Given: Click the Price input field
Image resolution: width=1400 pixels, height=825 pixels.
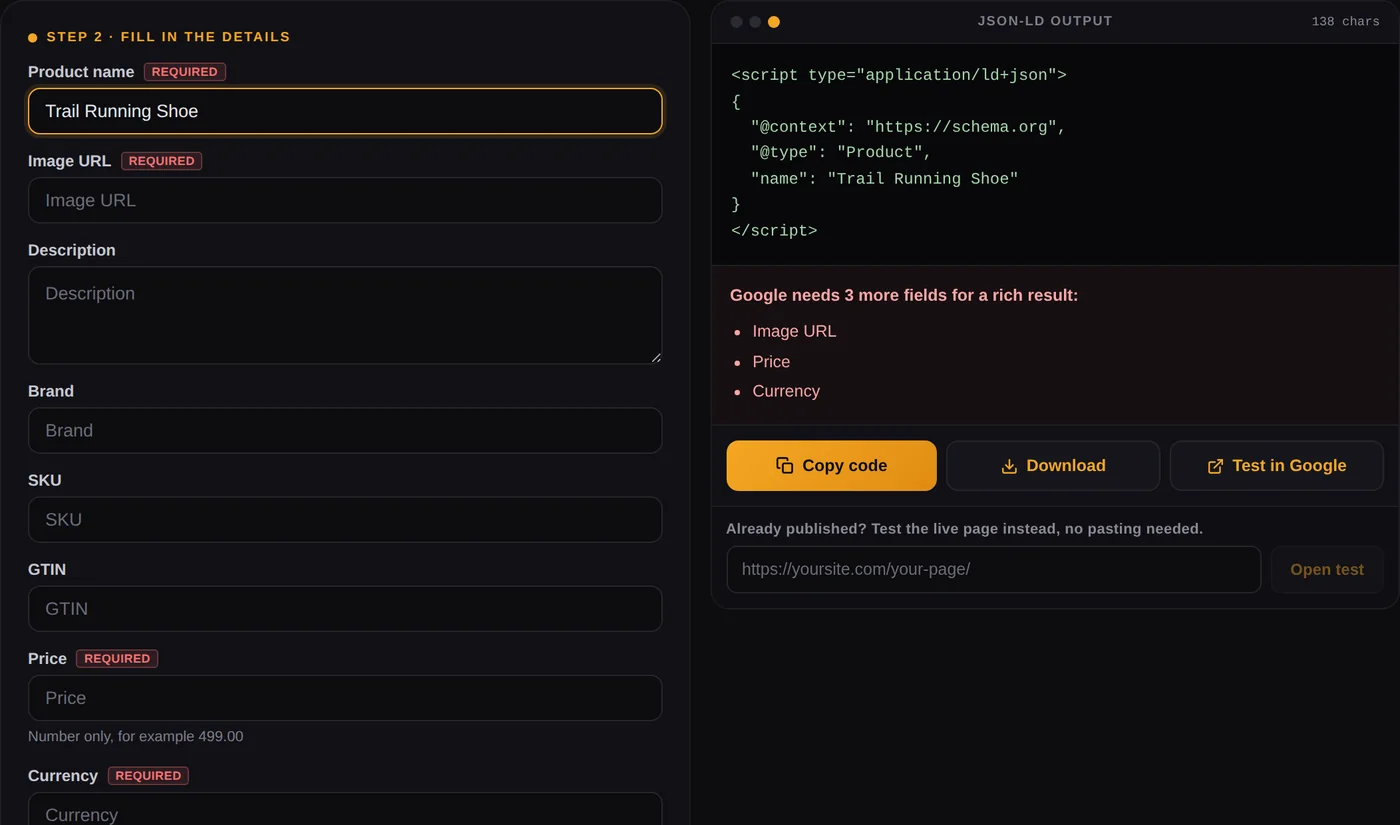Looking at the screenshot, I should click(x=345, y=698).
